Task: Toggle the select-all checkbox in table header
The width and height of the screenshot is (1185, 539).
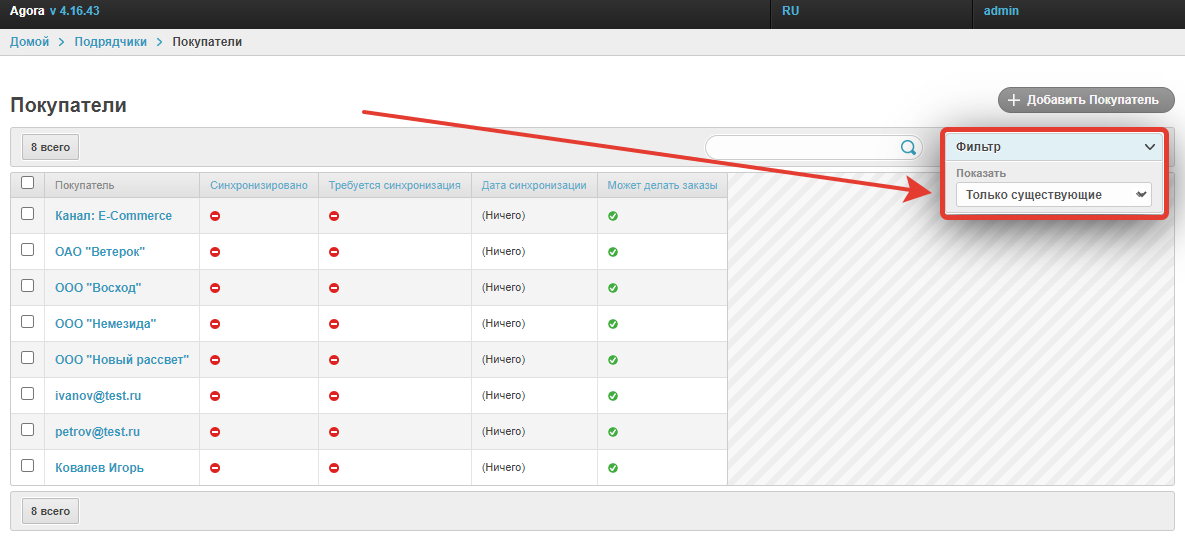Action: (x=28, y=183)
